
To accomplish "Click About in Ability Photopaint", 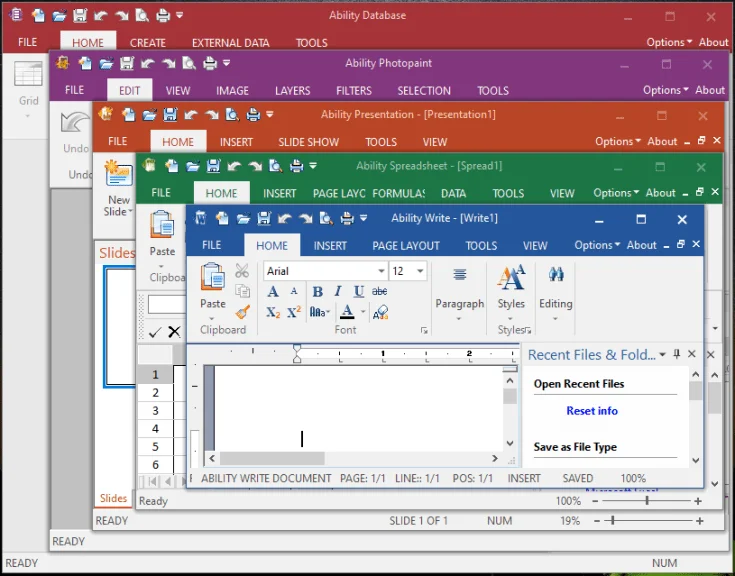I will pyautogui.click(x=710, y=90).
